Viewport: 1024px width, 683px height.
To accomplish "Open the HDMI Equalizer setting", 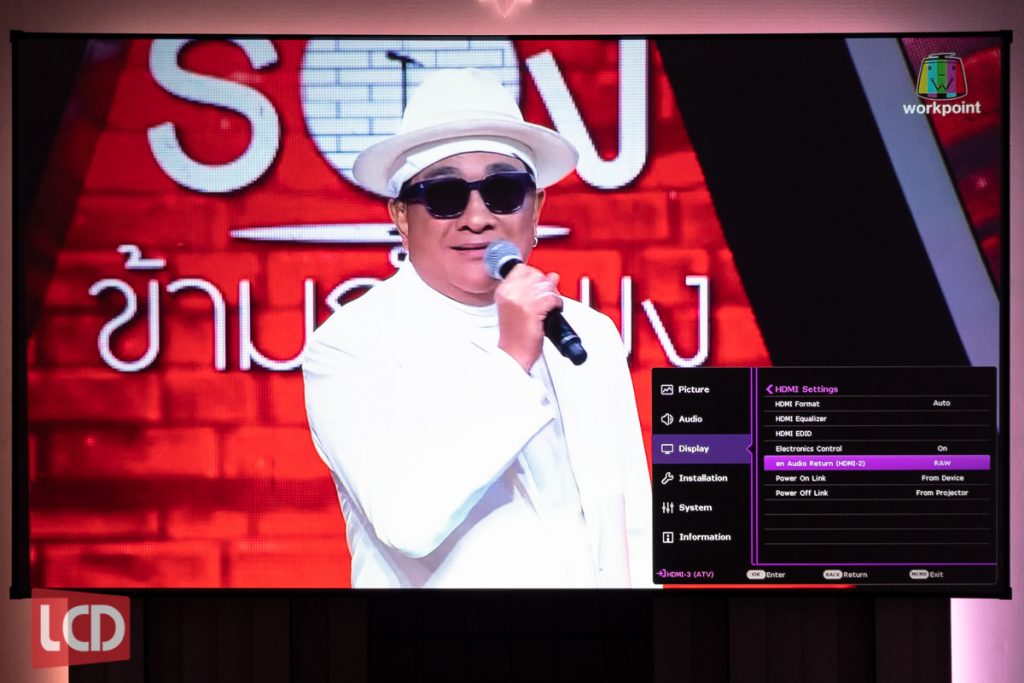I will pos(876,419).
